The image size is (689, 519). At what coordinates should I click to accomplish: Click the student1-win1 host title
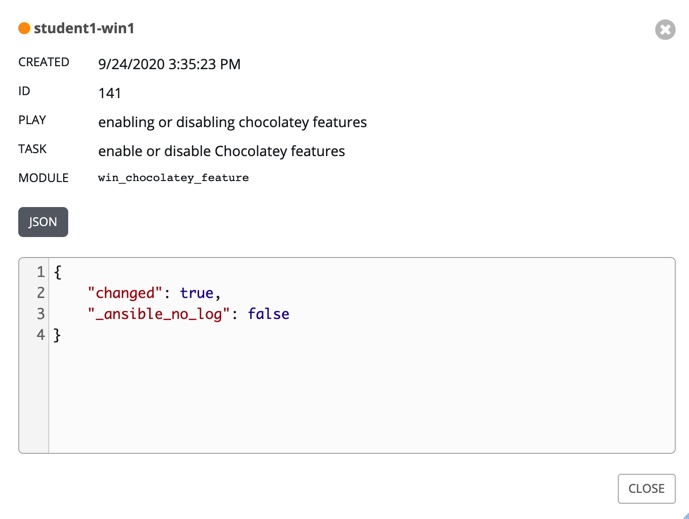(x=84, y=29)
